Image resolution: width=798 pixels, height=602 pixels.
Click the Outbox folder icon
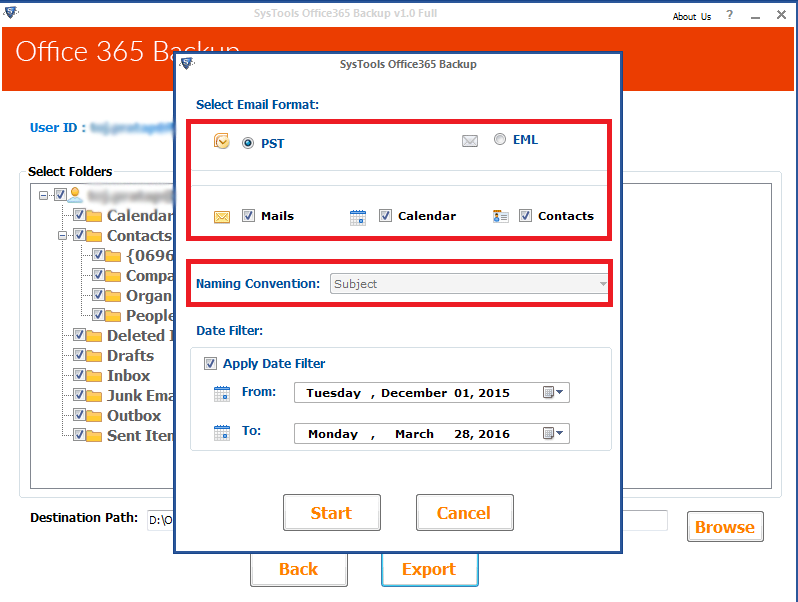pos(94,416)
